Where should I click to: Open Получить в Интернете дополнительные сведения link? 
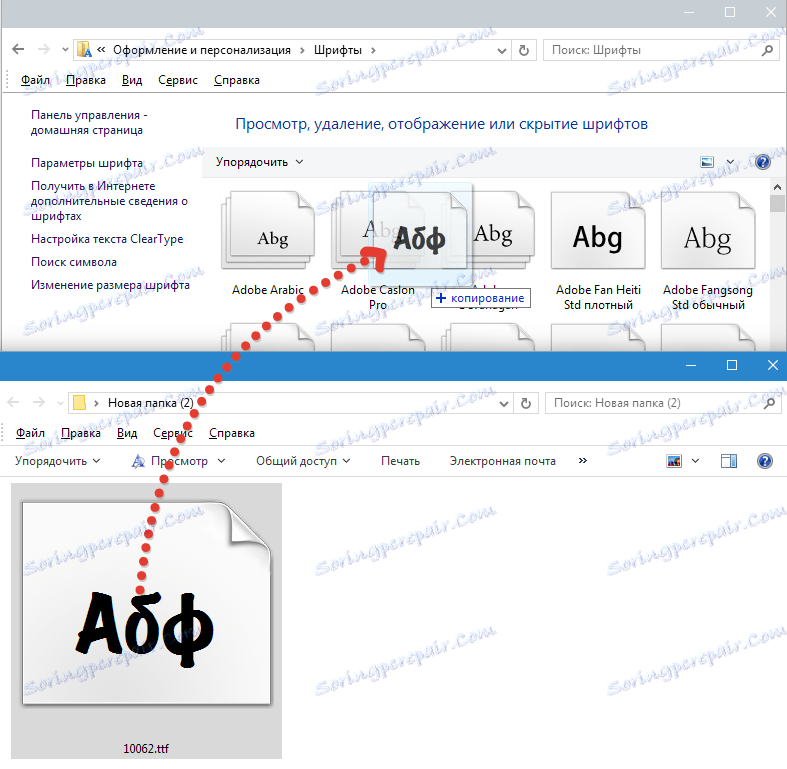click(109, 201)
